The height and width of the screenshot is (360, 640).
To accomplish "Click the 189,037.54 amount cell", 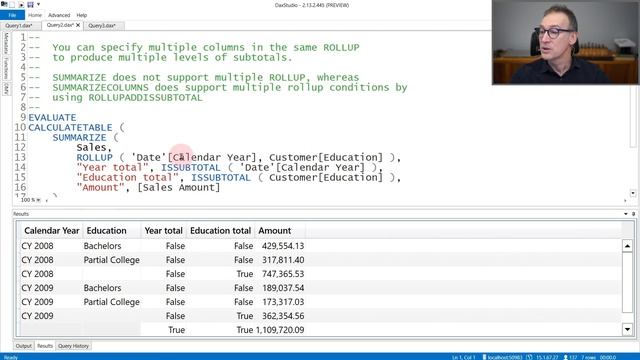I will 280,288.
